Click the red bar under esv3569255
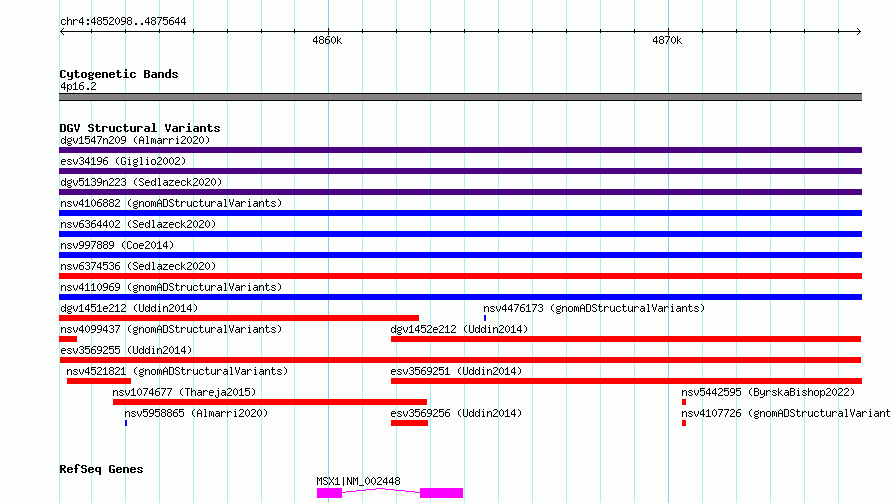This screenshot has width=890, height=503. (460, 360)
